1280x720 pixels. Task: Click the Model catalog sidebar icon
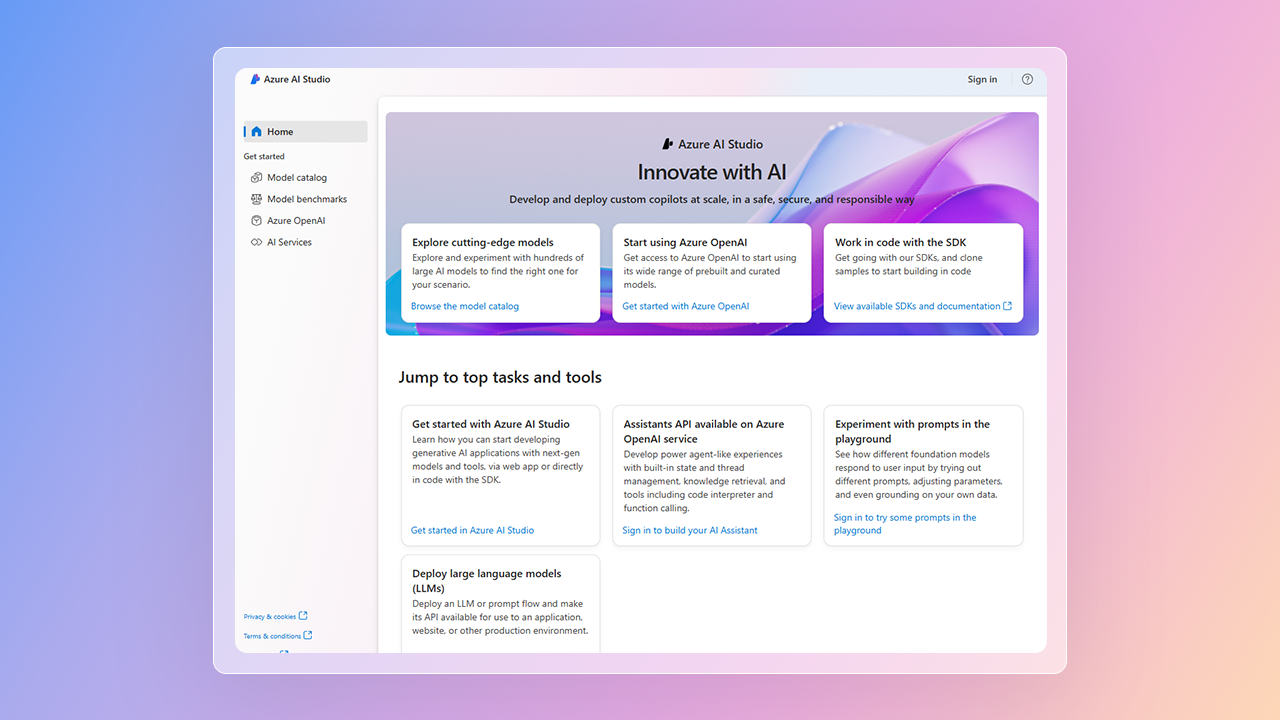(x=257, y=178)
